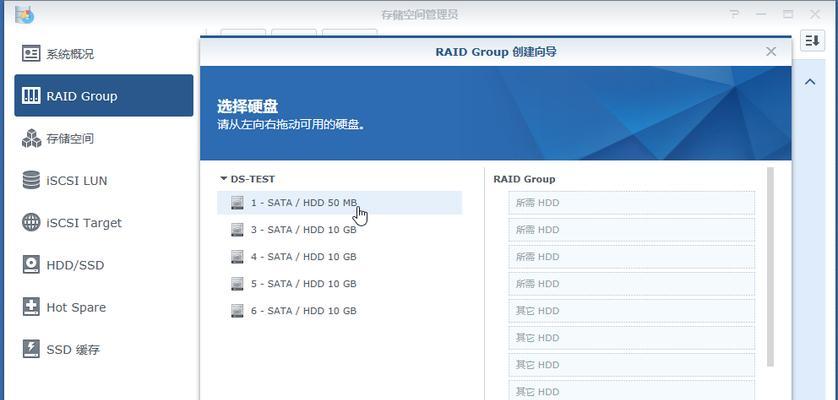Click the RAID Group sidebar icon
Viewport: 838px width, 400px height.
coord(31,96)
